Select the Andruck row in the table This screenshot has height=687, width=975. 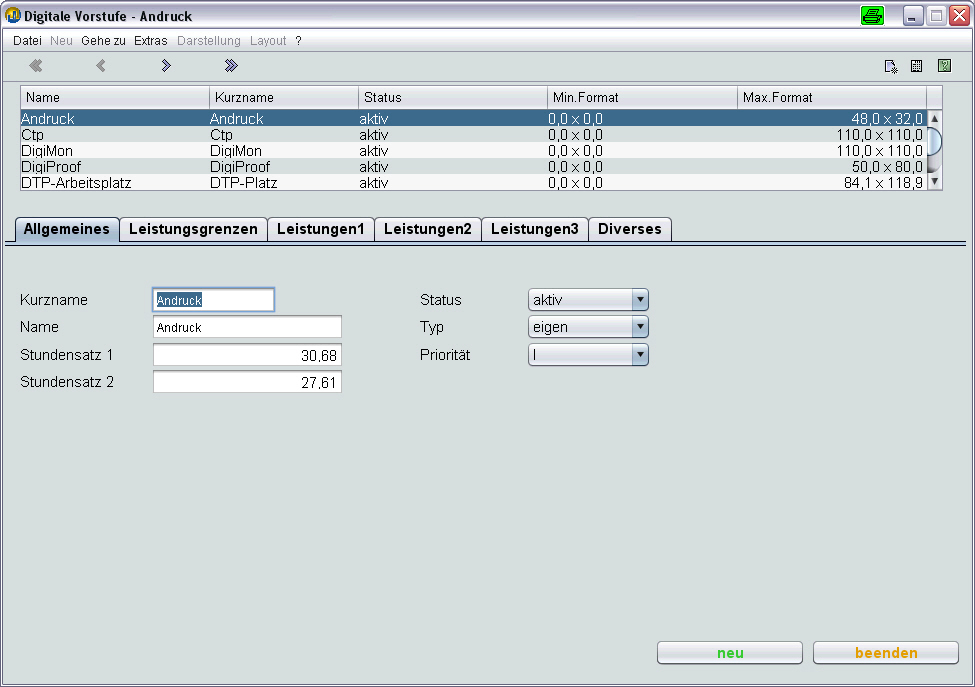coord(474,118)
